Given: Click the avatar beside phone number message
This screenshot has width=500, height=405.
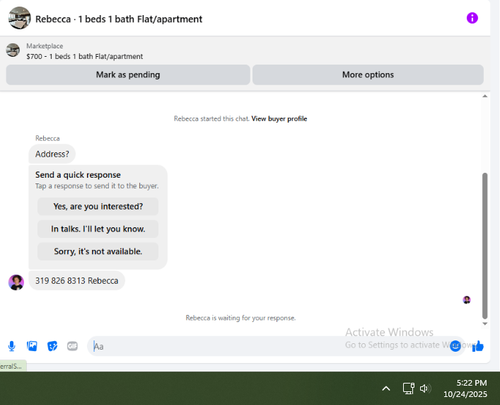Looking at the screenshot, I should [x=16, y=282].
